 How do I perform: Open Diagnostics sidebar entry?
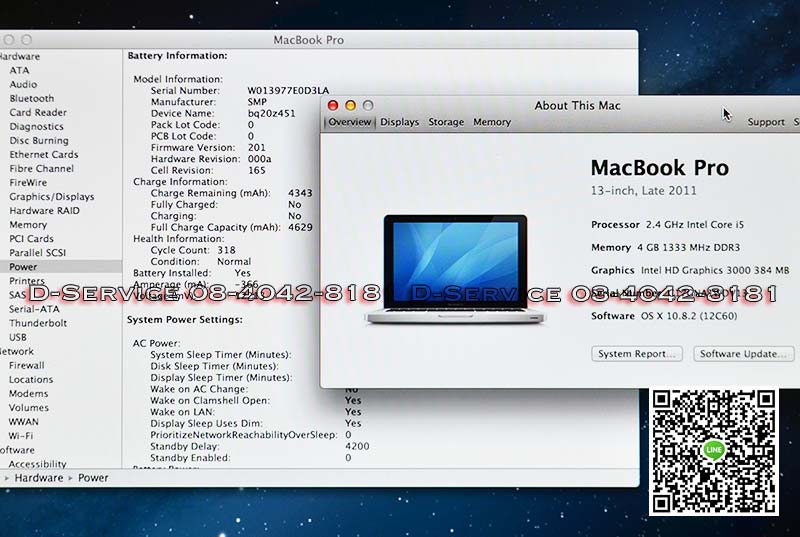[36, 126]
